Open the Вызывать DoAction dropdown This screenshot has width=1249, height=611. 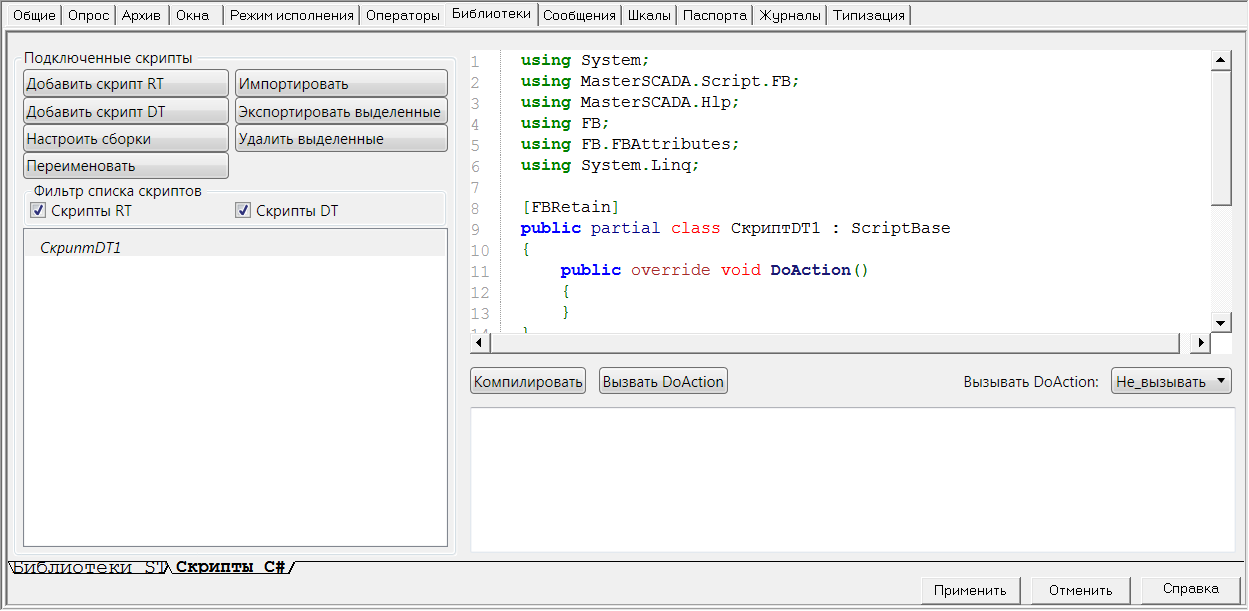[x=1171, y=381]
